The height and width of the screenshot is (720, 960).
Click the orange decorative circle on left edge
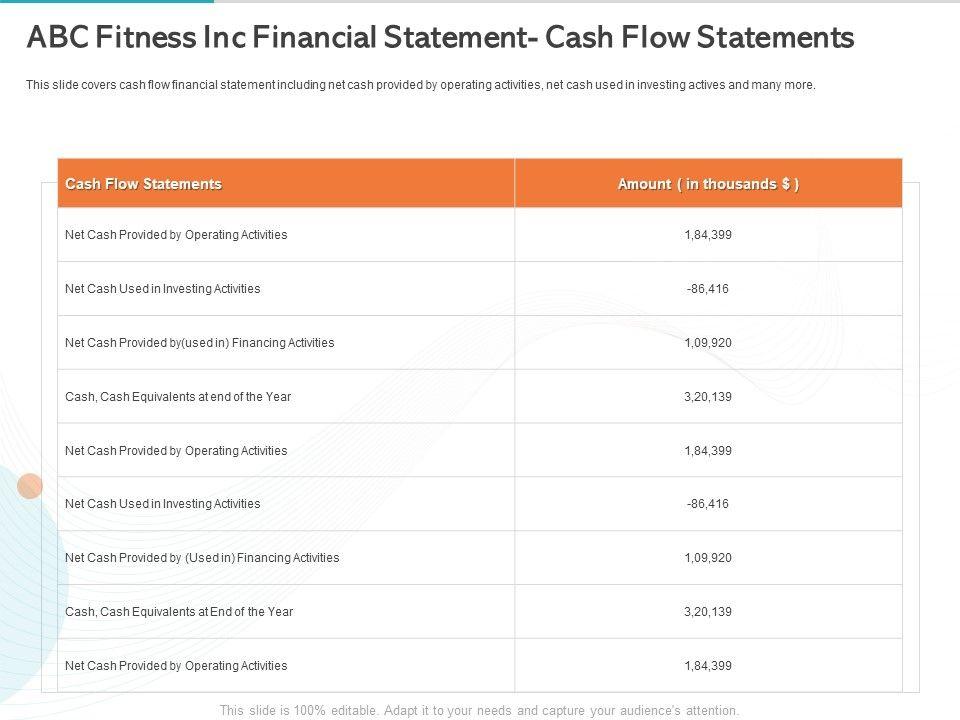[30, 486]
